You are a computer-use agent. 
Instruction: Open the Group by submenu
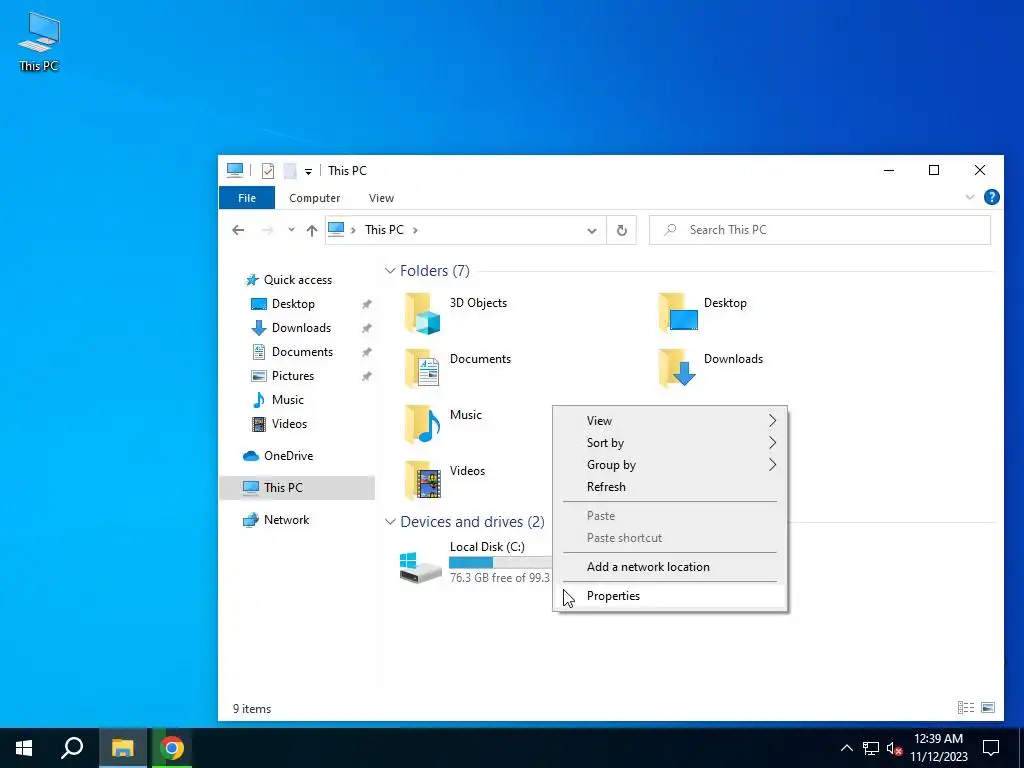coord(670,465)
